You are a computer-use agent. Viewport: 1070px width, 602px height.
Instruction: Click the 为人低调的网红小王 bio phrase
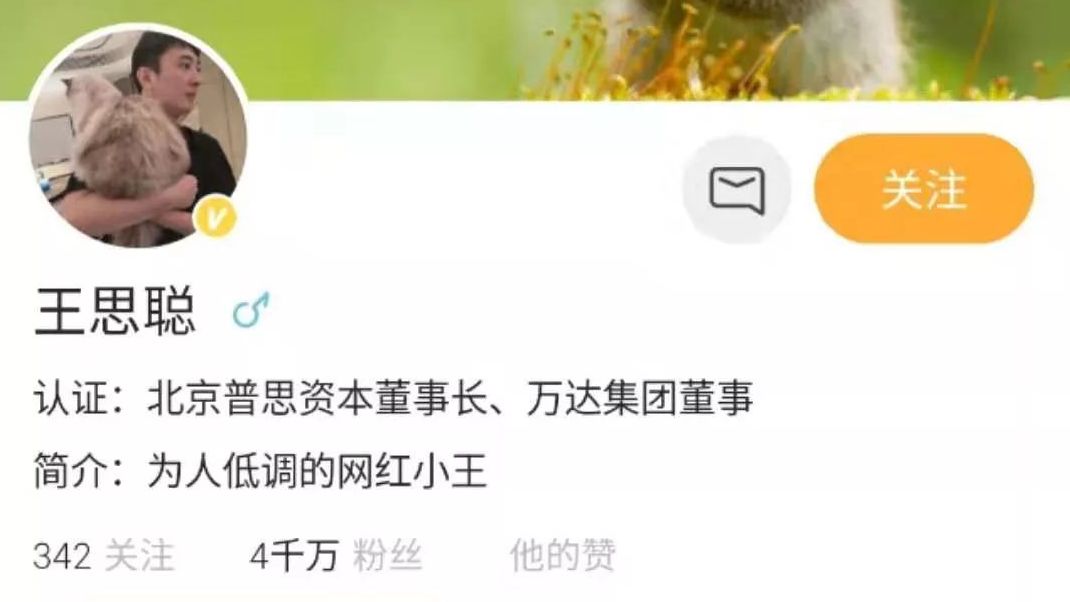click(x=317, y=471)
